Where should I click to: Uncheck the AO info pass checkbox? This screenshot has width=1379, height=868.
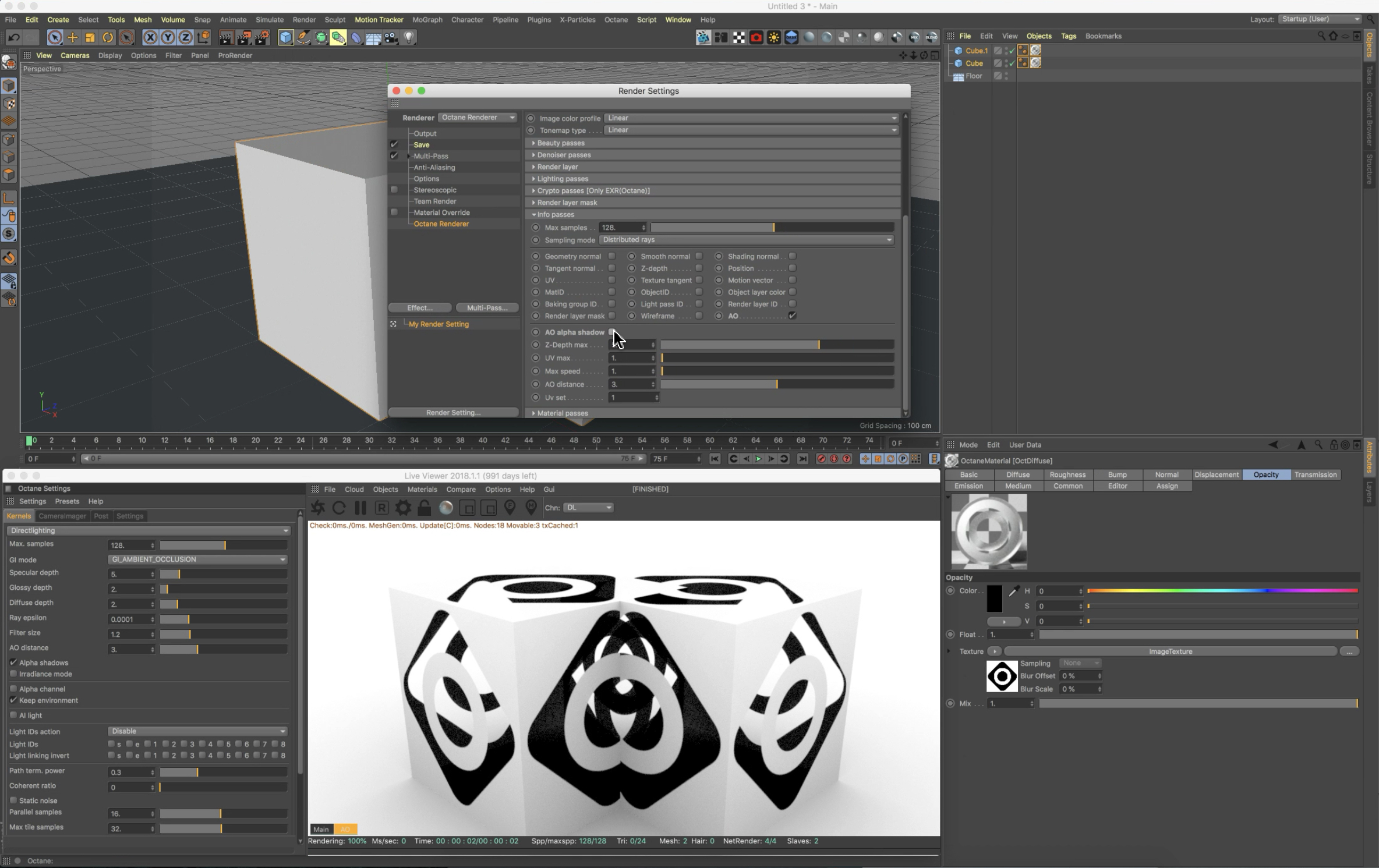coord(792,316)
